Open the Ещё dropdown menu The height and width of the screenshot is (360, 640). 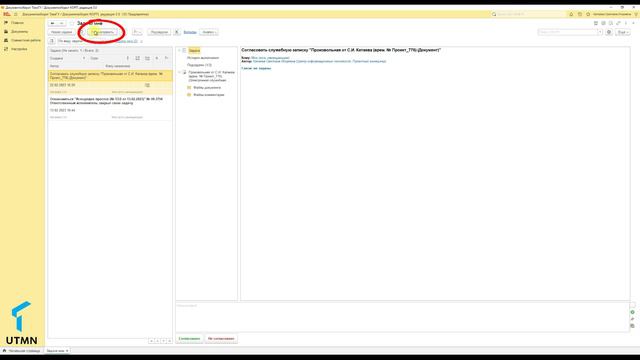[622, 32]
